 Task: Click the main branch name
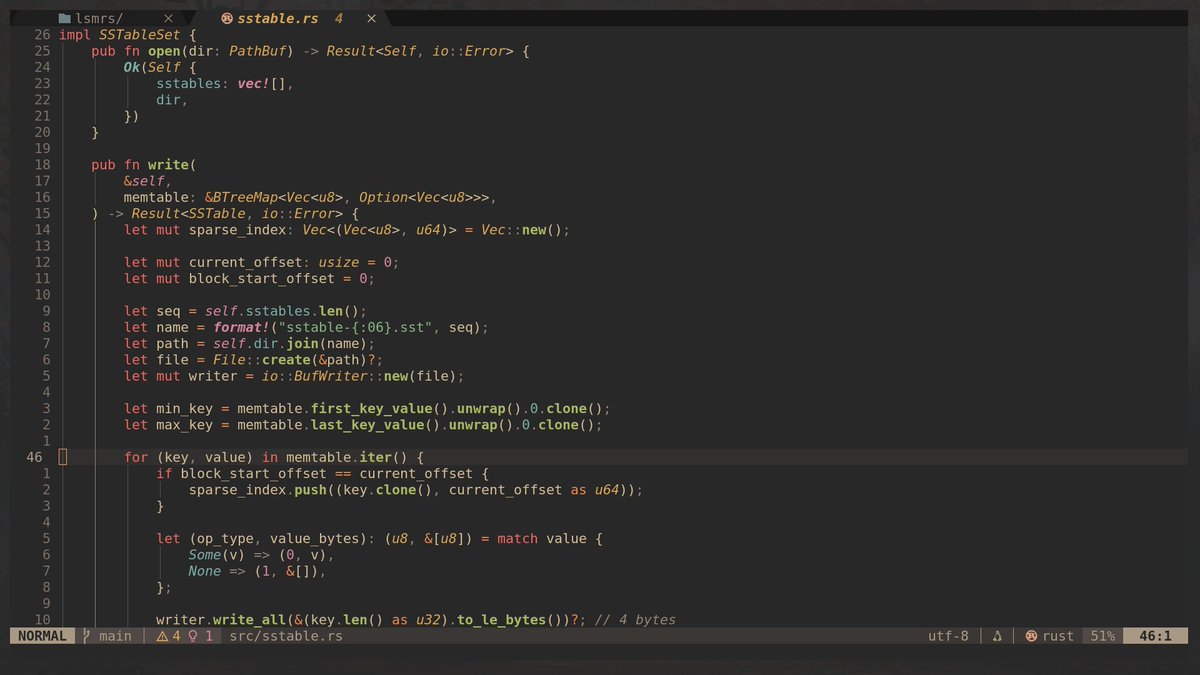tap(115, 636)
